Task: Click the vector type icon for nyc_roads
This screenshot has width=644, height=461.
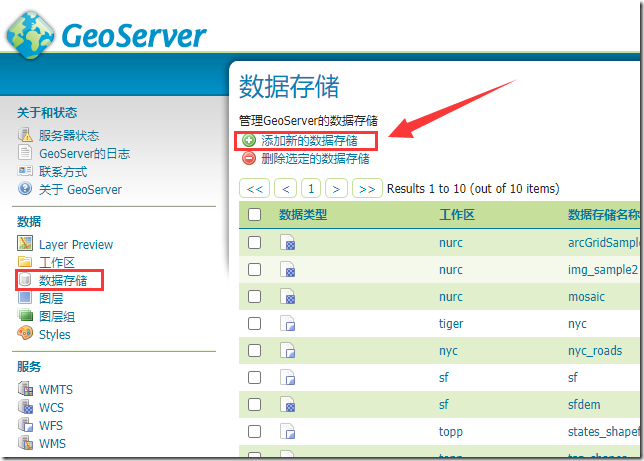Action: [x=288, y=350]
